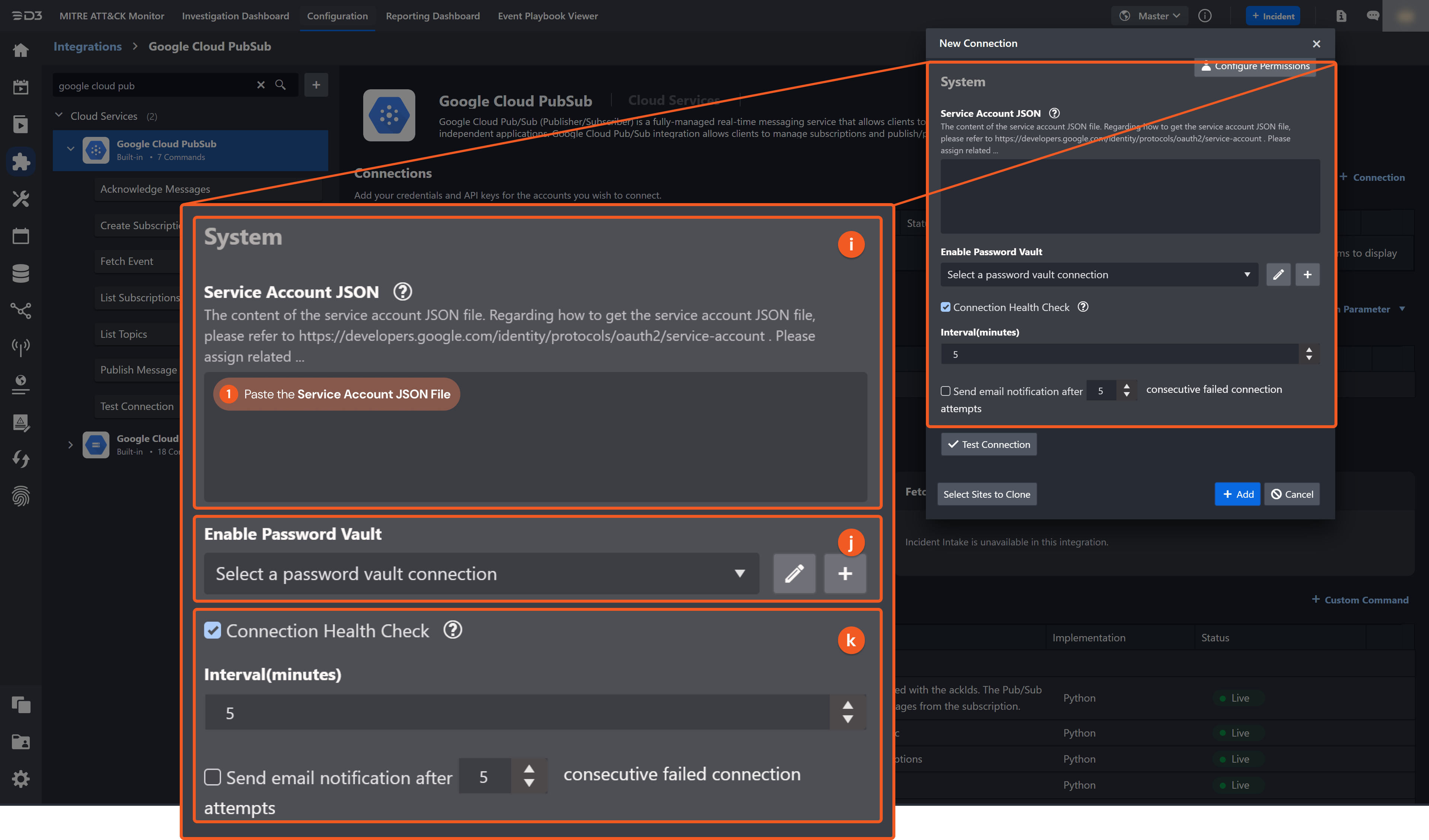Check Connection Health Check in New Connection panel
Image resolution: width=1429 pixels, height=840 pixels.
pyautogui.click(x=945, y=307)
